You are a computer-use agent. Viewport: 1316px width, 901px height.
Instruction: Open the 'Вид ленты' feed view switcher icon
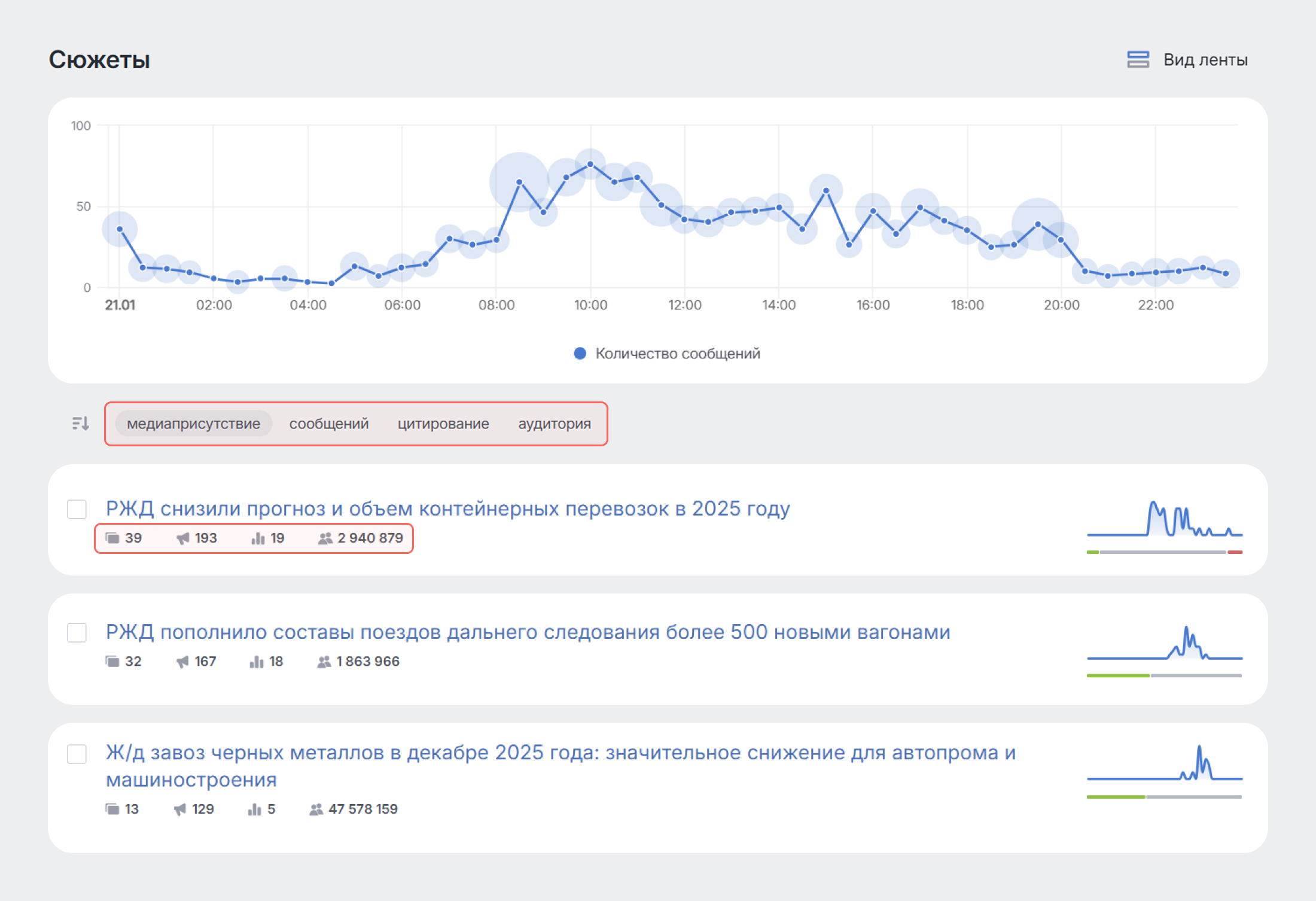click(1137, 59)
